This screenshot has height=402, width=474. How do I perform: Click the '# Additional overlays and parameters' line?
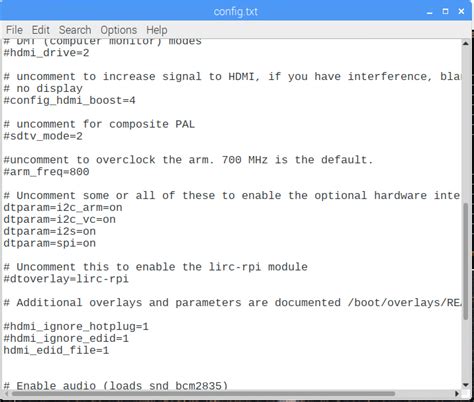232,303
